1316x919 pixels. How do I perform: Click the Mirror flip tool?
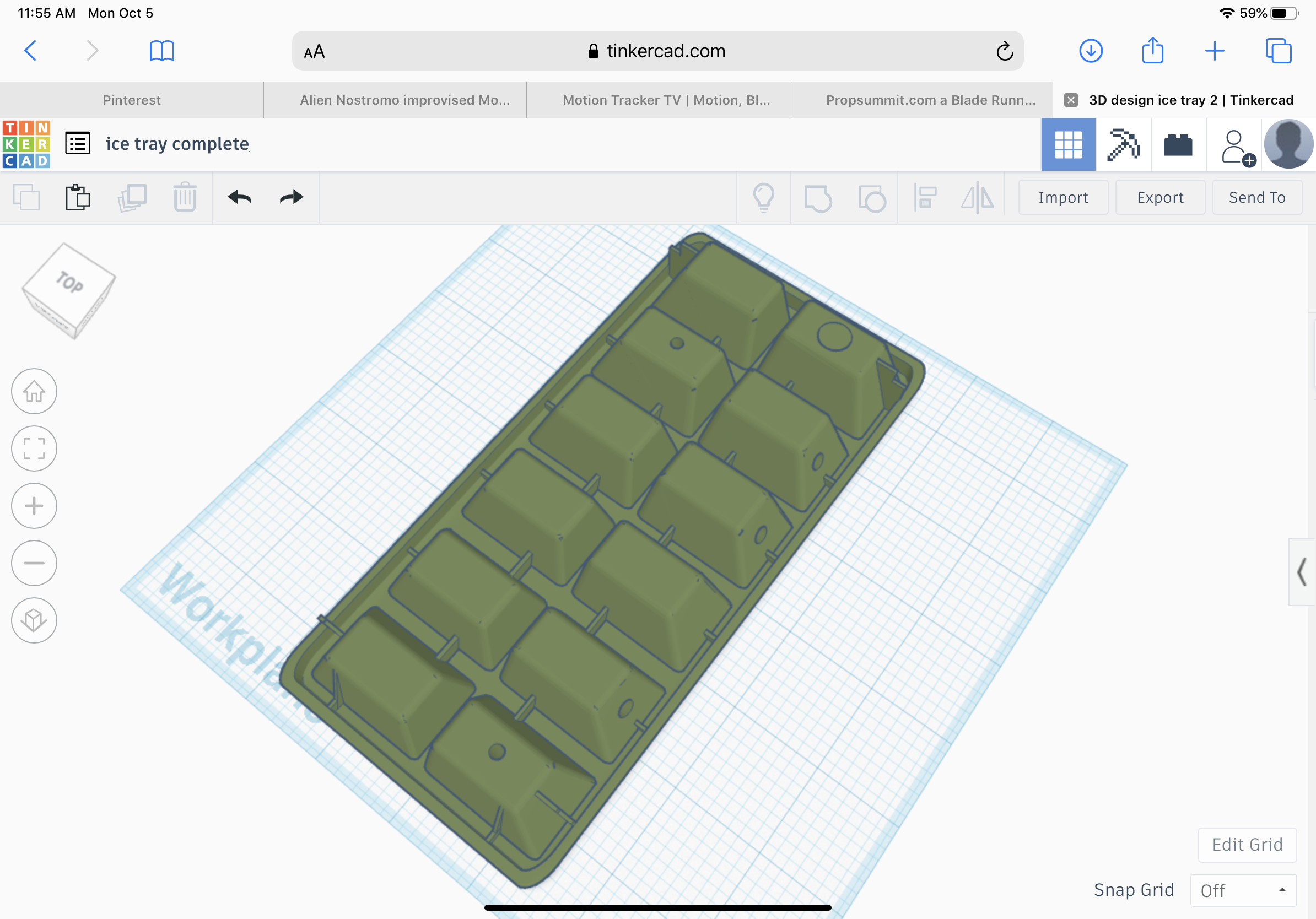pyautogui.click(x=977, y=198)
